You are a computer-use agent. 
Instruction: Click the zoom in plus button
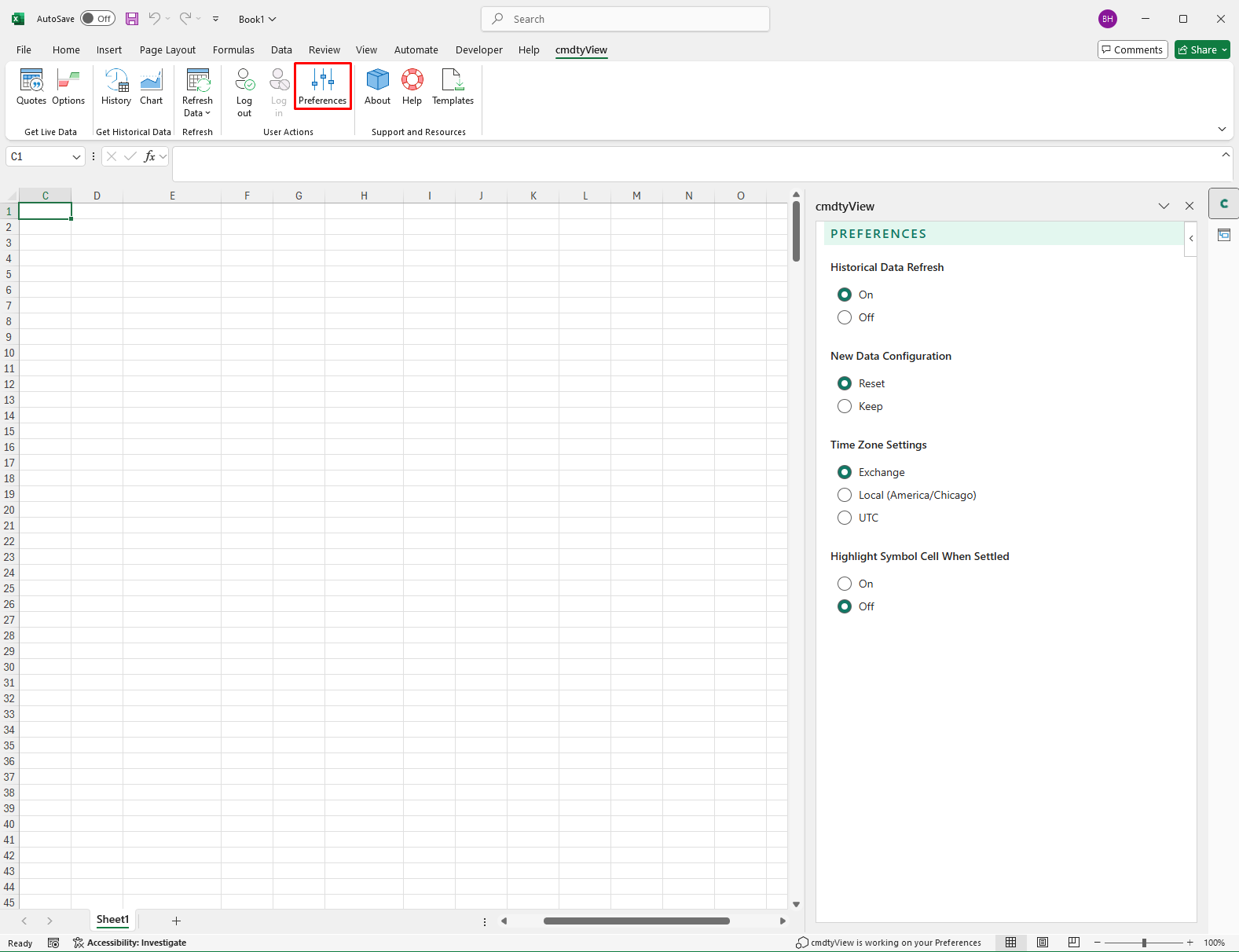1190,943
